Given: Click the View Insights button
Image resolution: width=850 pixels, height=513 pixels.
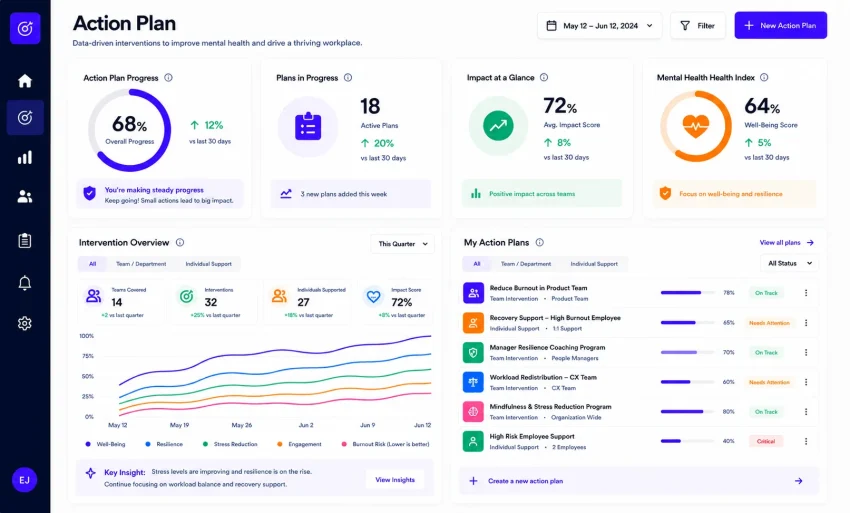Looking at the screenshot, I should click(x=395, y=480).
